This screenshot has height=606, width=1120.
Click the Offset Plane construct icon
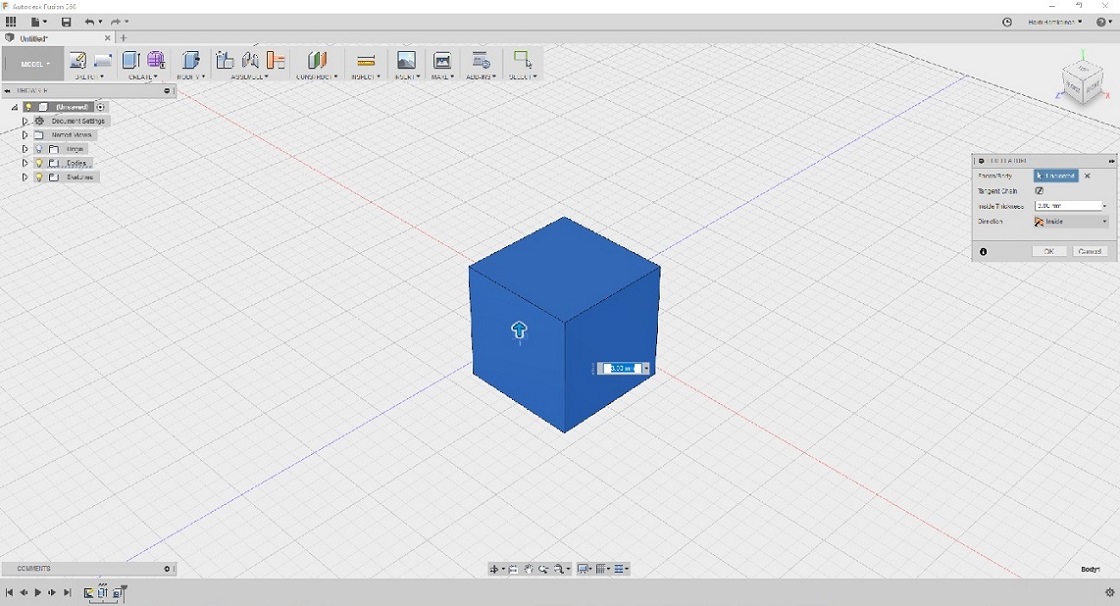[x=316, y=60]
